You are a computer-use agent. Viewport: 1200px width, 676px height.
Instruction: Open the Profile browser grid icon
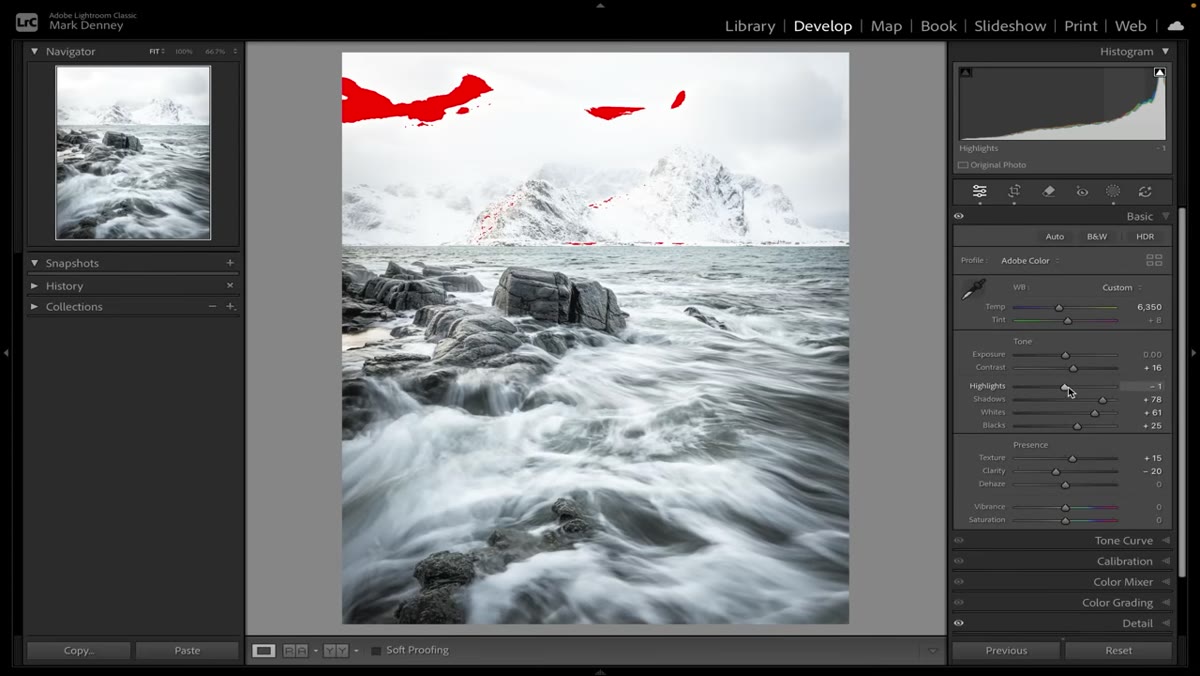(x=1154, y=260)
